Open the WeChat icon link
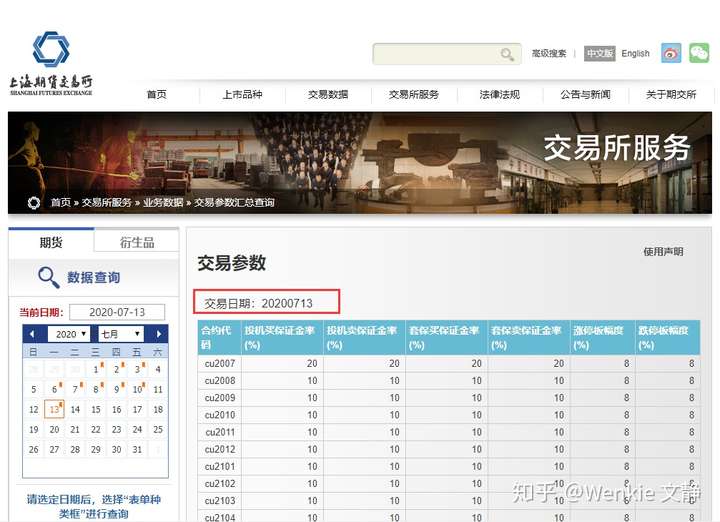 [699, 53]
